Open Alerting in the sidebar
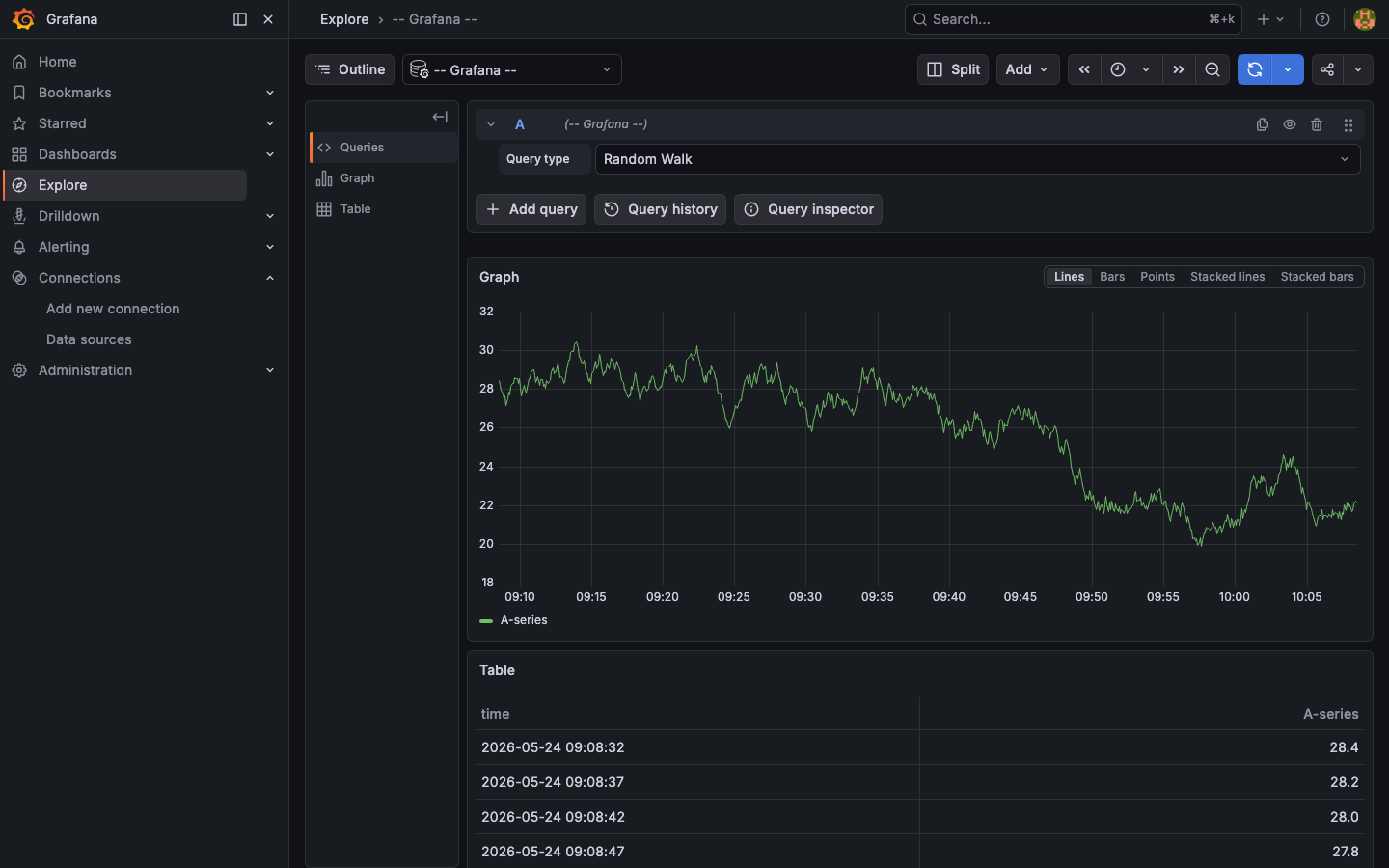1389x868 pixels. tap(64, 247)
